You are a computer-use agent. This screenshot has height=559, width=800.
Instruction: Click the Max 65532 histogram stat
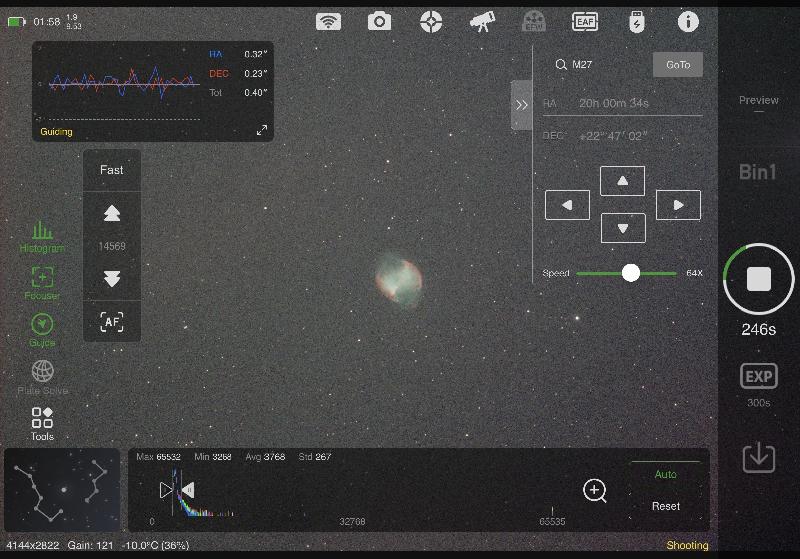(x=158, y=456)
